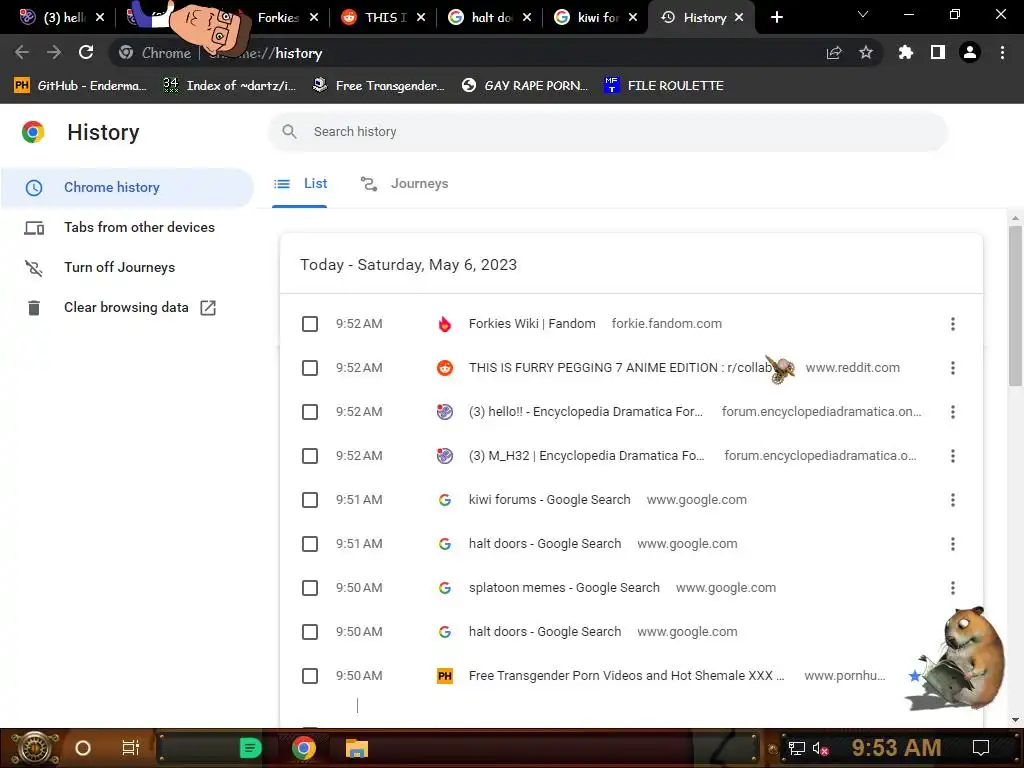The width and height of the screenshot is (1024, 768).
Task: Check the splatoon memes entry checkbox
Action: tap(310, 588)
